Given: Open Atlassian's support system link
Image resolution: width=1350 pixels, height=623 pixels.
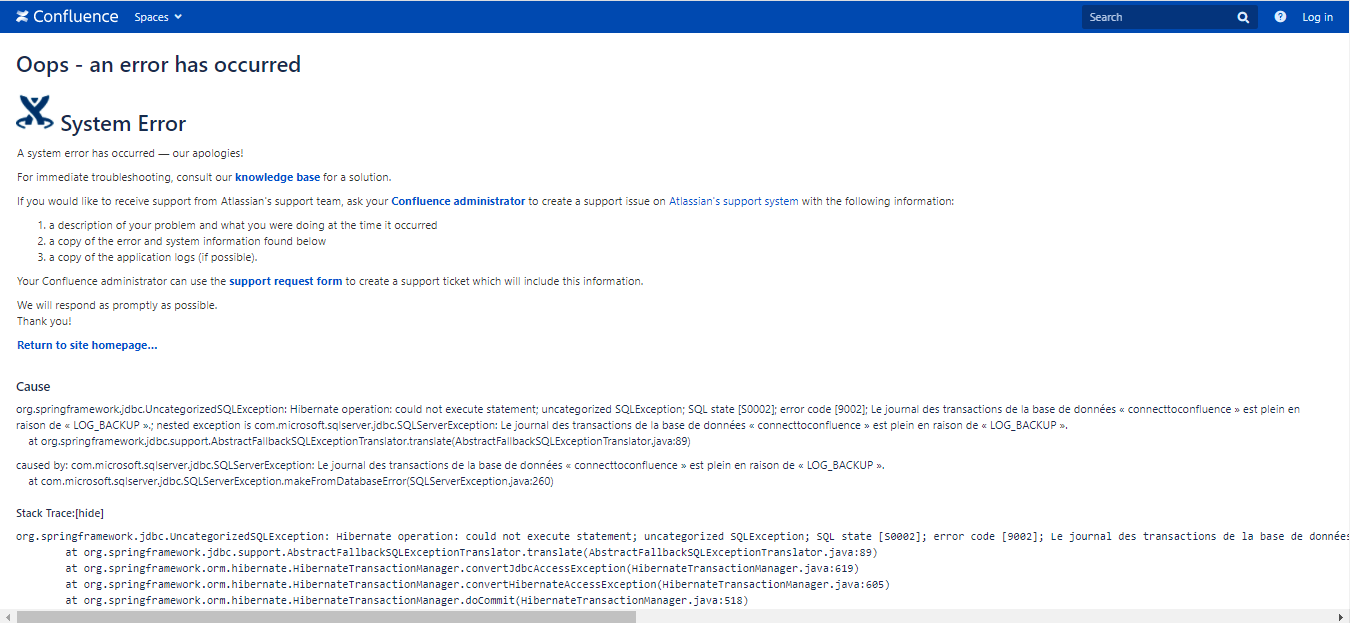Looking at the screenshot, I should [x=733, y=201].
